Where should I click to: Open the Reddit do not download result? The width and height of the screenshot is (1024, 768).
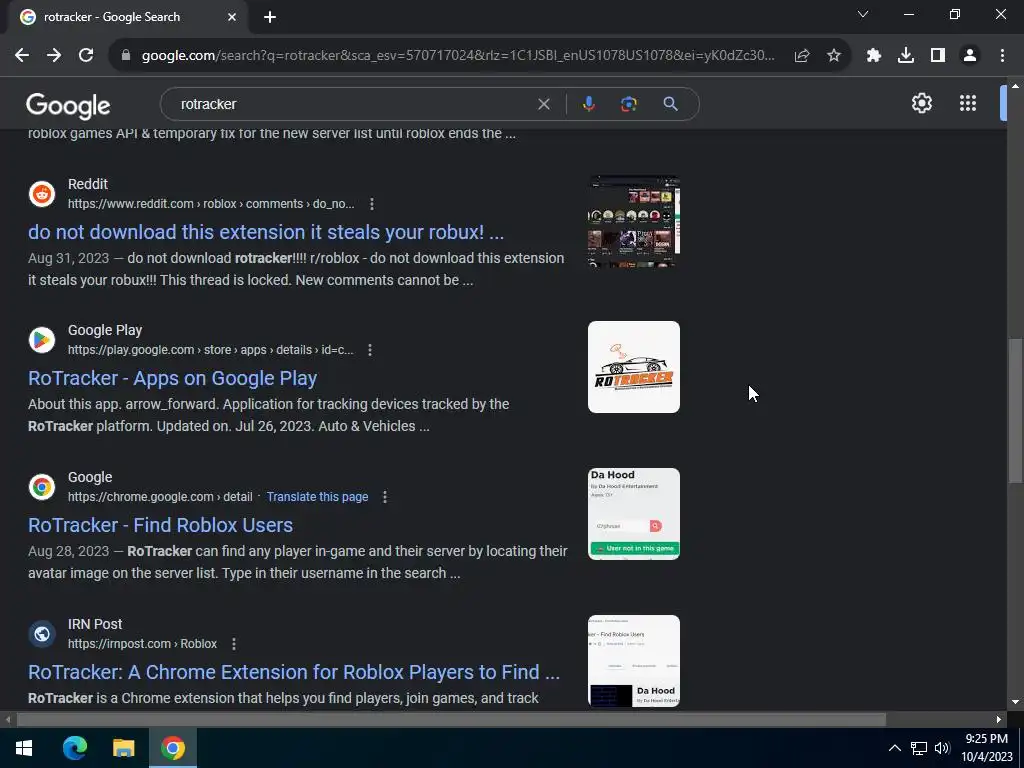(266, 232)
